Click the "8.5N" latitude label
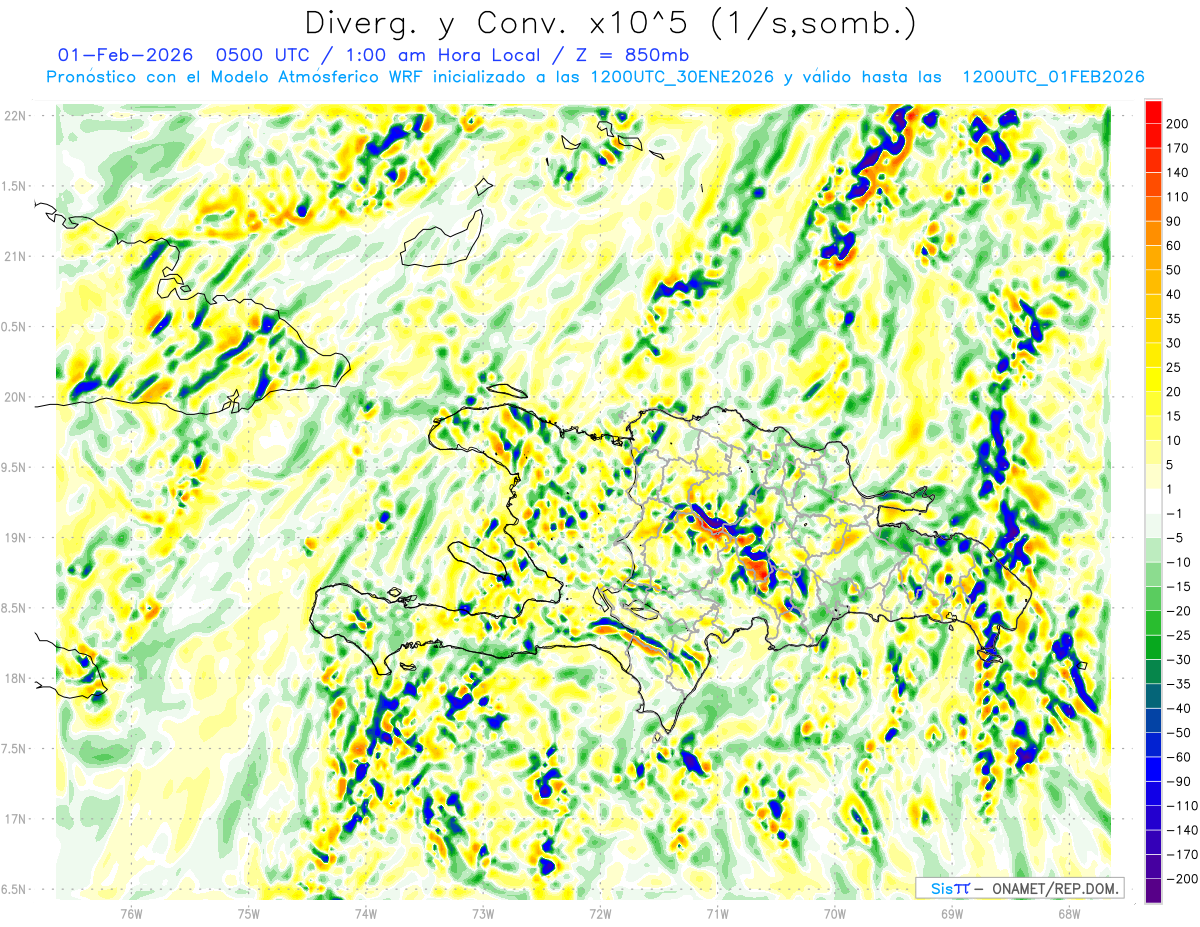Viewport: 1200px width, 927px height. click(14, 609)
